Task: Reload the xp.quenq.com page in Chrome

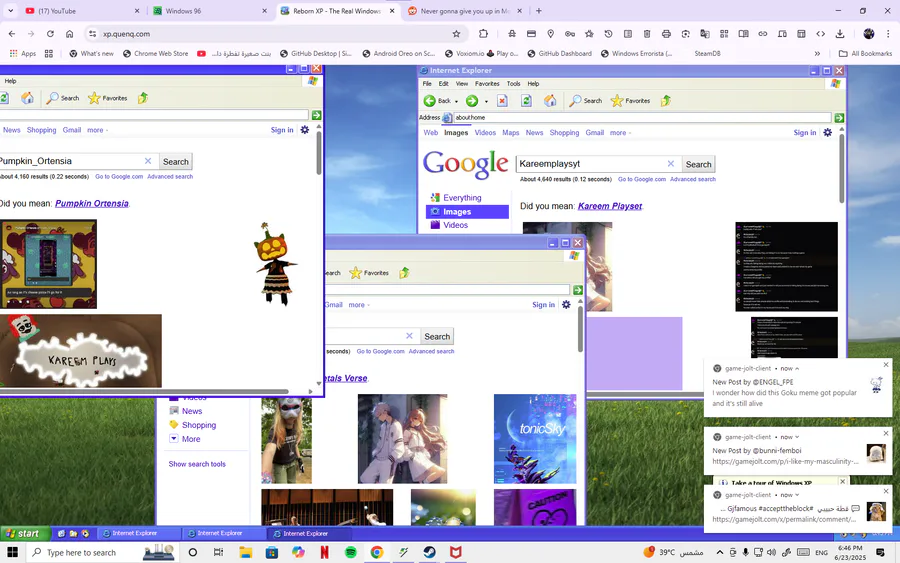Action: point(50,34)
